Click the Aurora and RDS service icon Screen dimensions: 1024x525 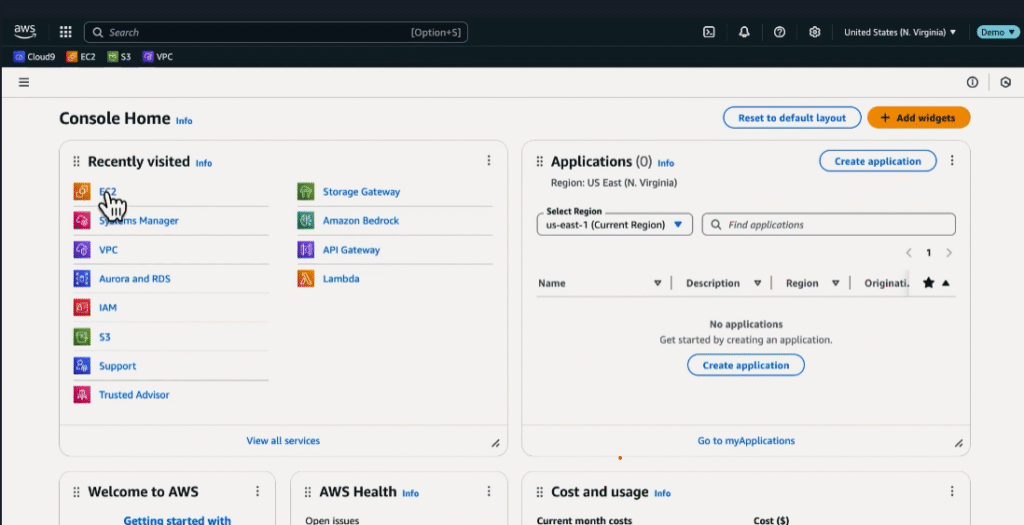point(82,279)
